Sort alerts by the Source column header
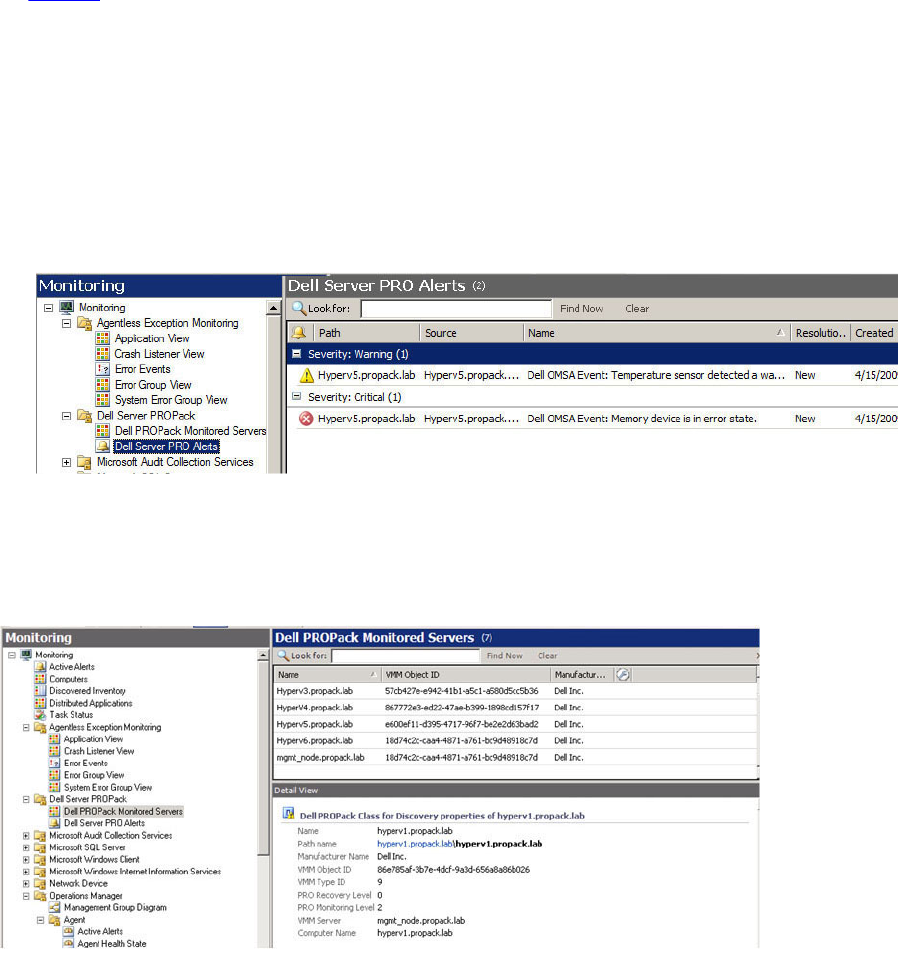The height and width of the screenshot is (955, 898). click(x=472, y=333)
